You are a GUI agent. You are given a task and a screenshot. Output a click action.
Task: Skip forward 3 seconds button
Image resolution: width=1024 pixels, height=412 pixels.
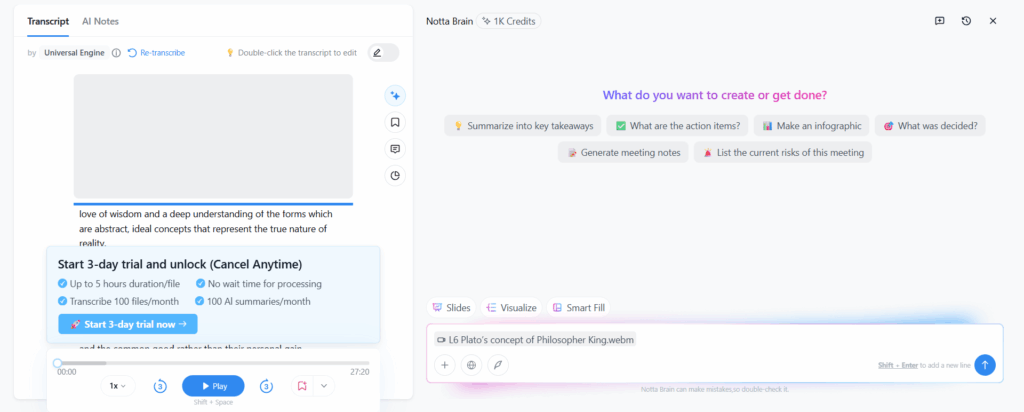click(x=266, y=387)
